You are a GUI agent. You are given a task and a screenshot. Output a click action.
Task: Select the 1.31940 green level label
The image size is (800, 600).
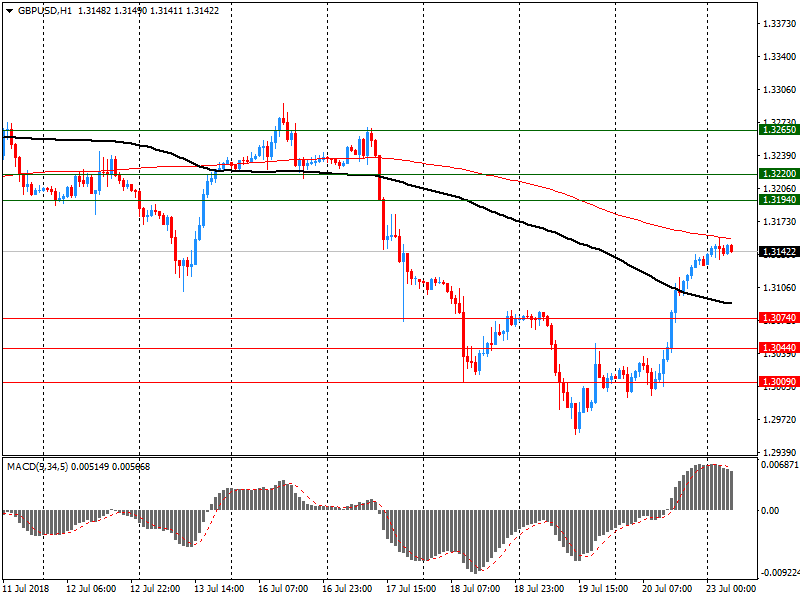tap(779, 200)
